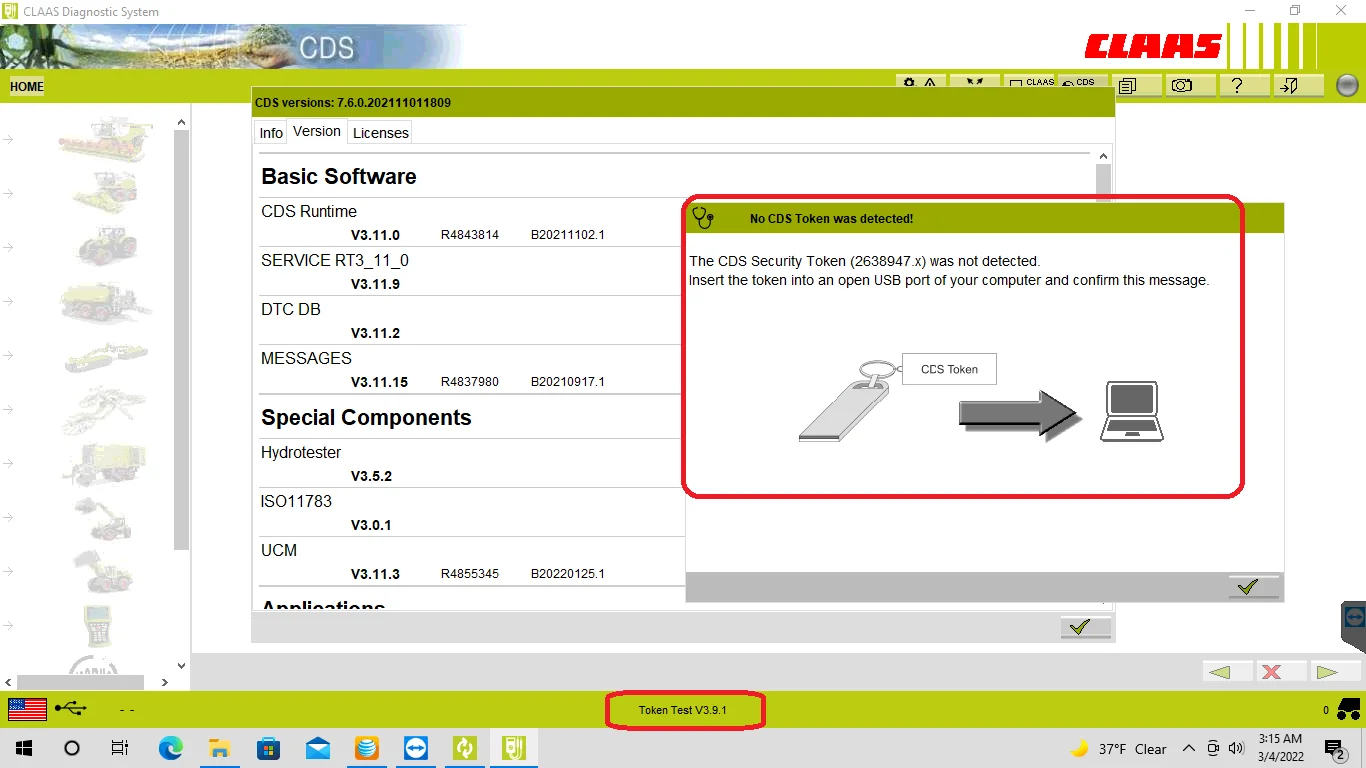Open File Explorer from taskbar
This screenshot has height=768, width=1366.
tap(219, 748)
